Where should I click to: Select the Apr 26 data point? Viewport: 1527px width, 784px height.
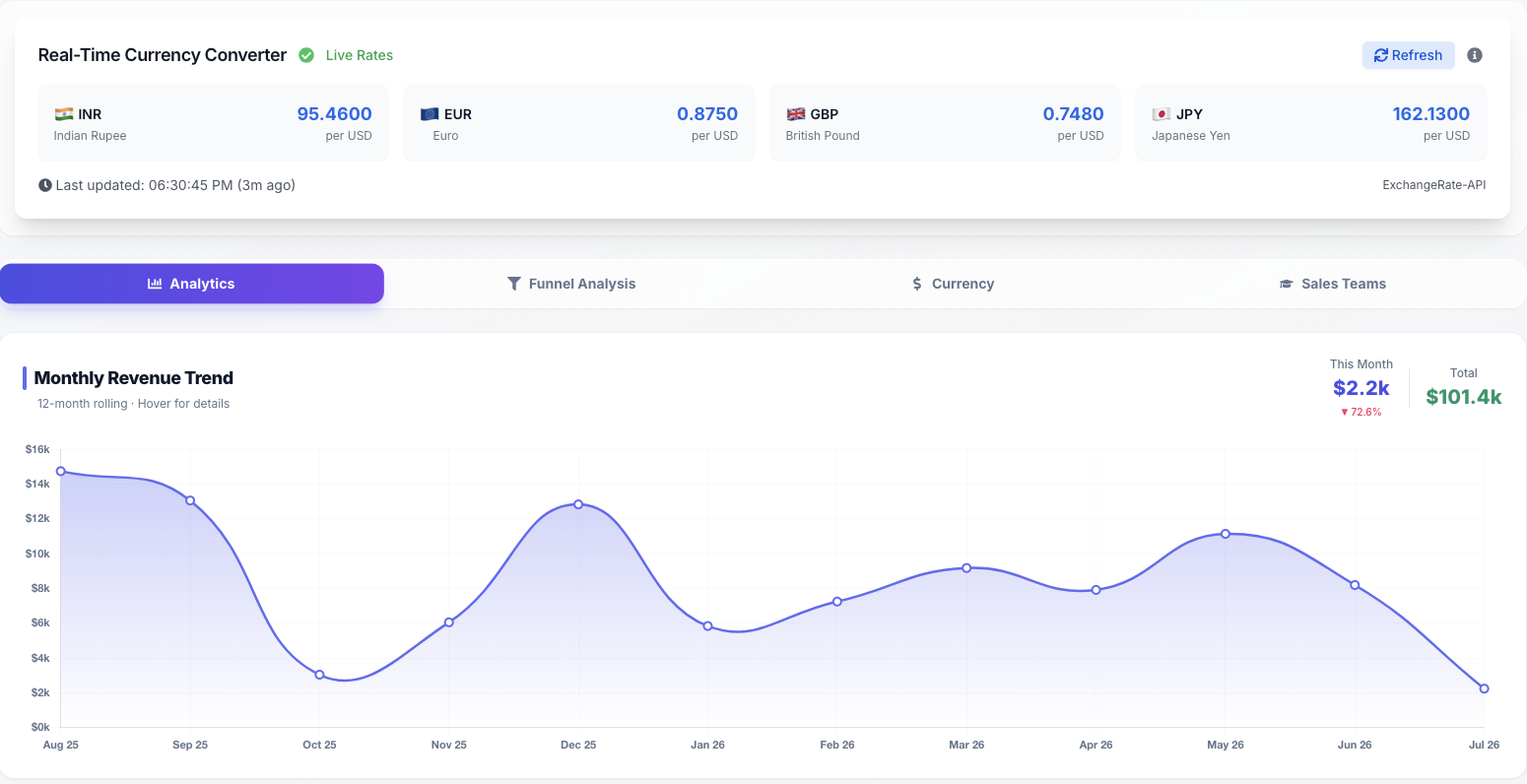[x=1095, y=590]
